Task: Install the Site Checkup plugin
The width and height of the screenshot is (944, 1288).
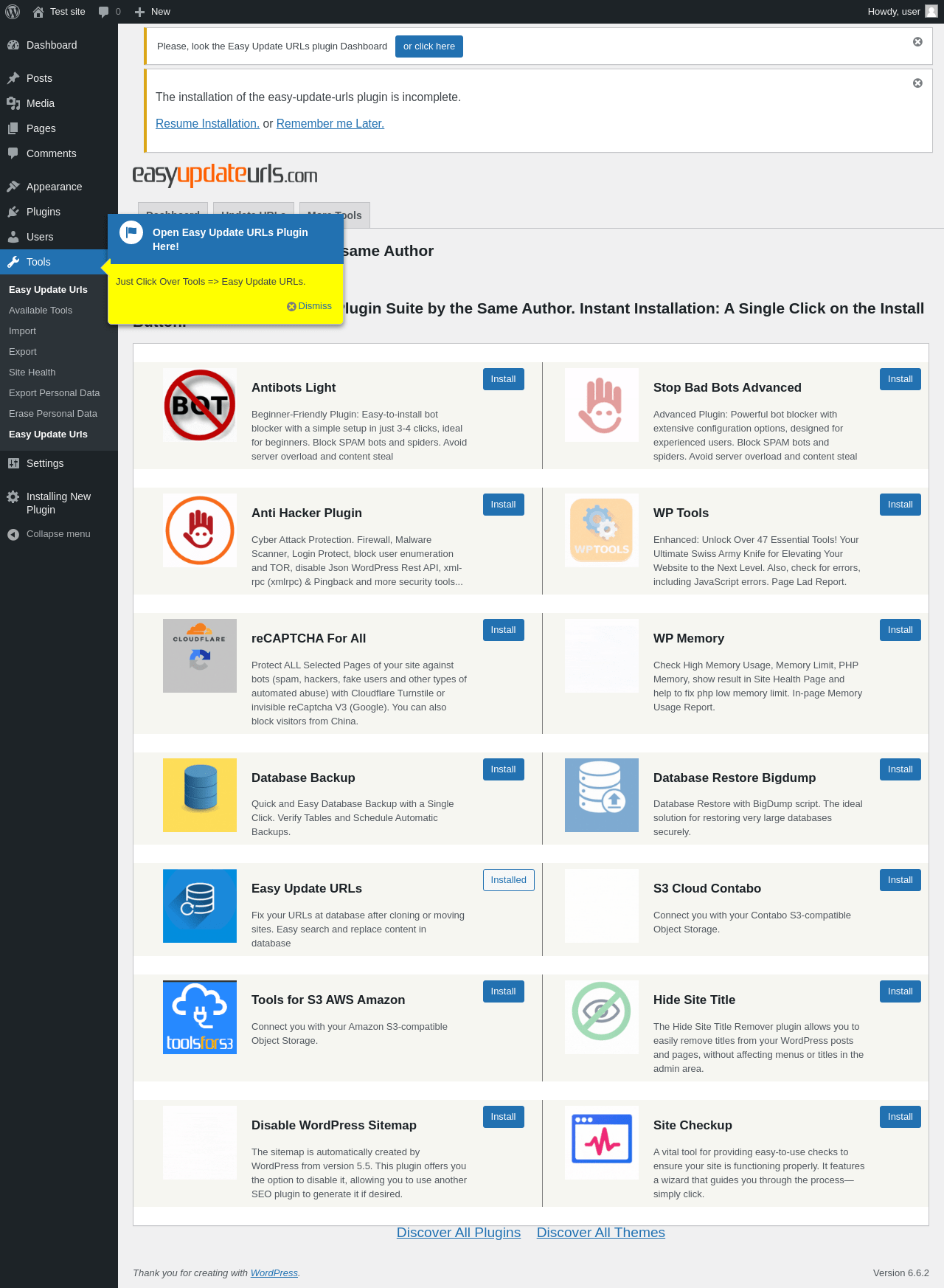Action: 900,1117
